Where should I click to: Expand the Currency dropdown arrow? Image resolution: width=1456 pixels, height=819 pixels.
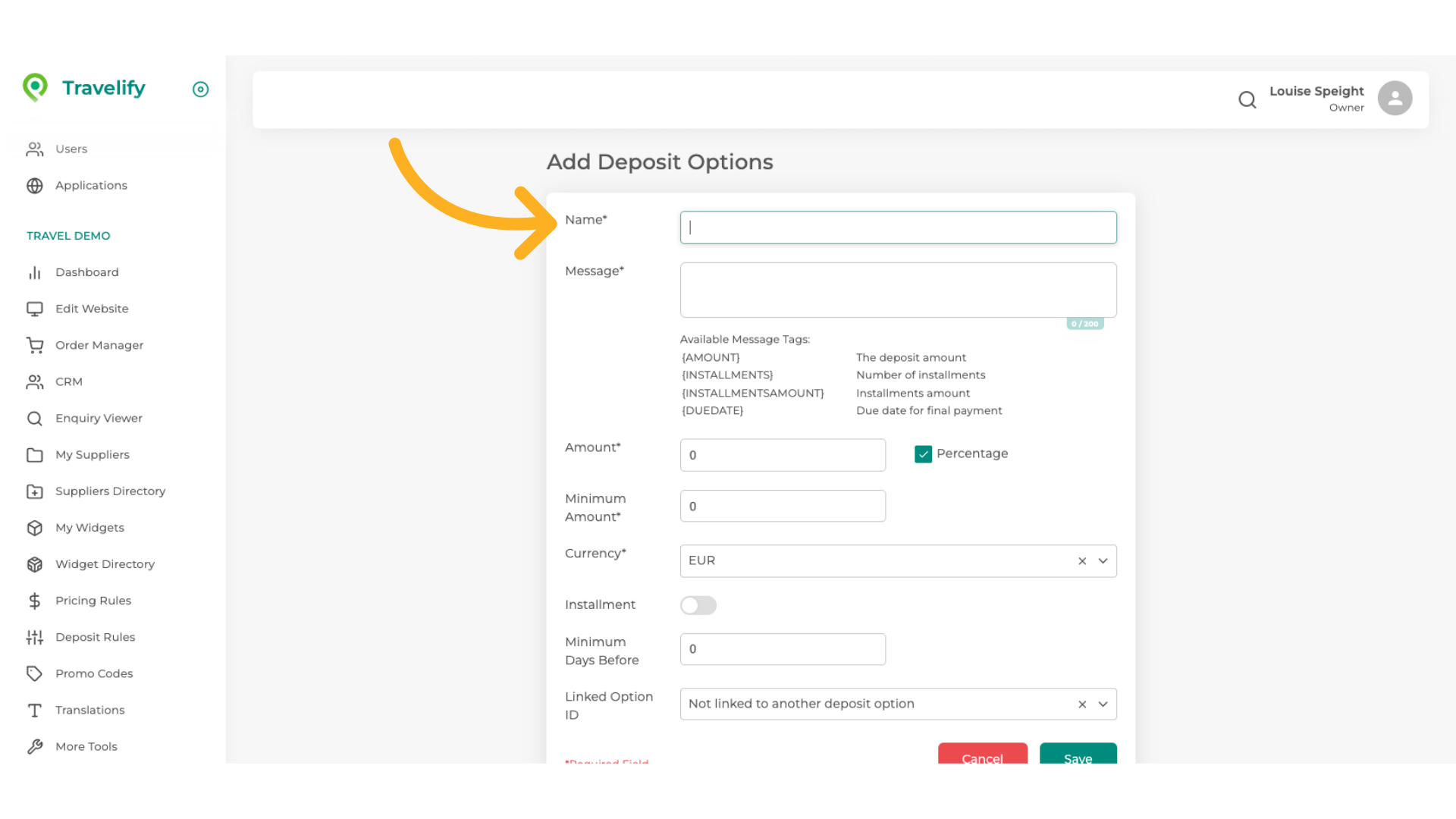pos(1103,561)
